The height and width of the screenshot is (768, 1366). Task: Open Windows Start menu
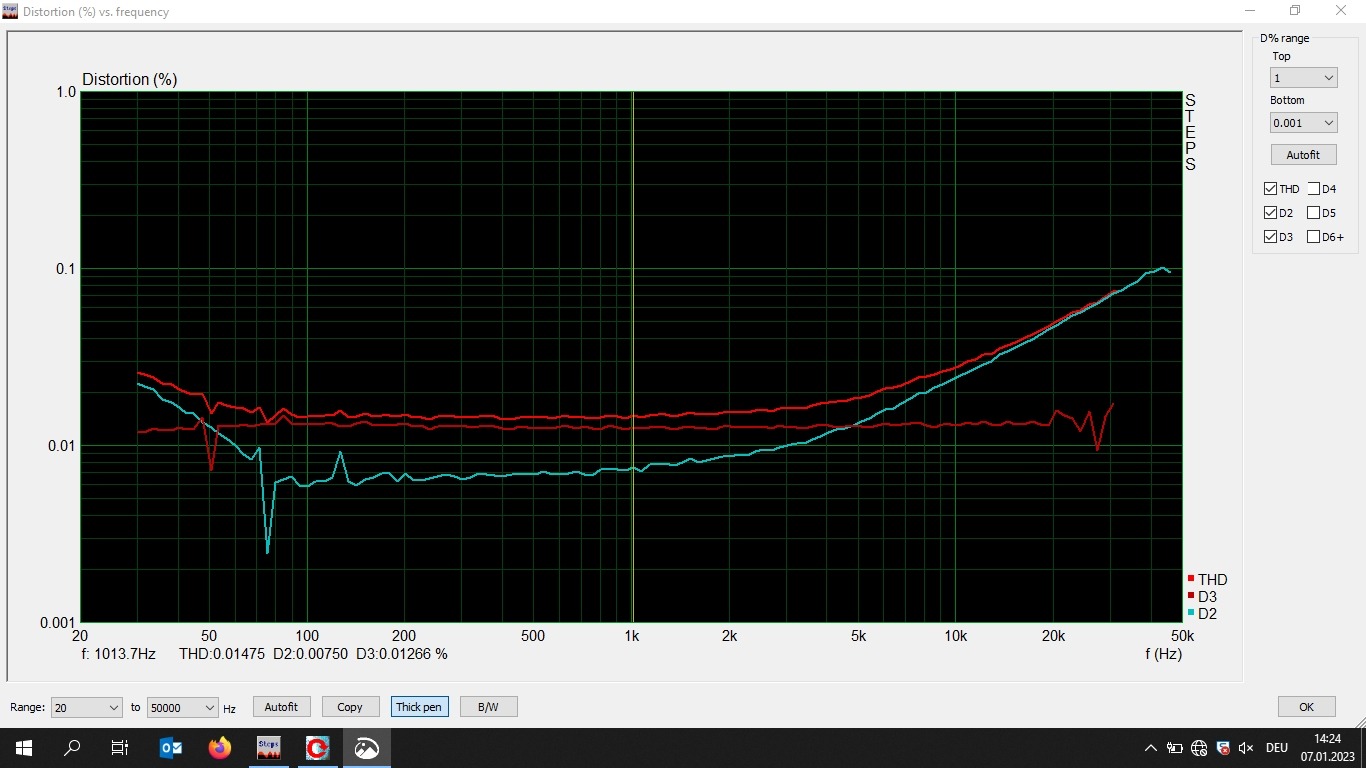[24, 747]
